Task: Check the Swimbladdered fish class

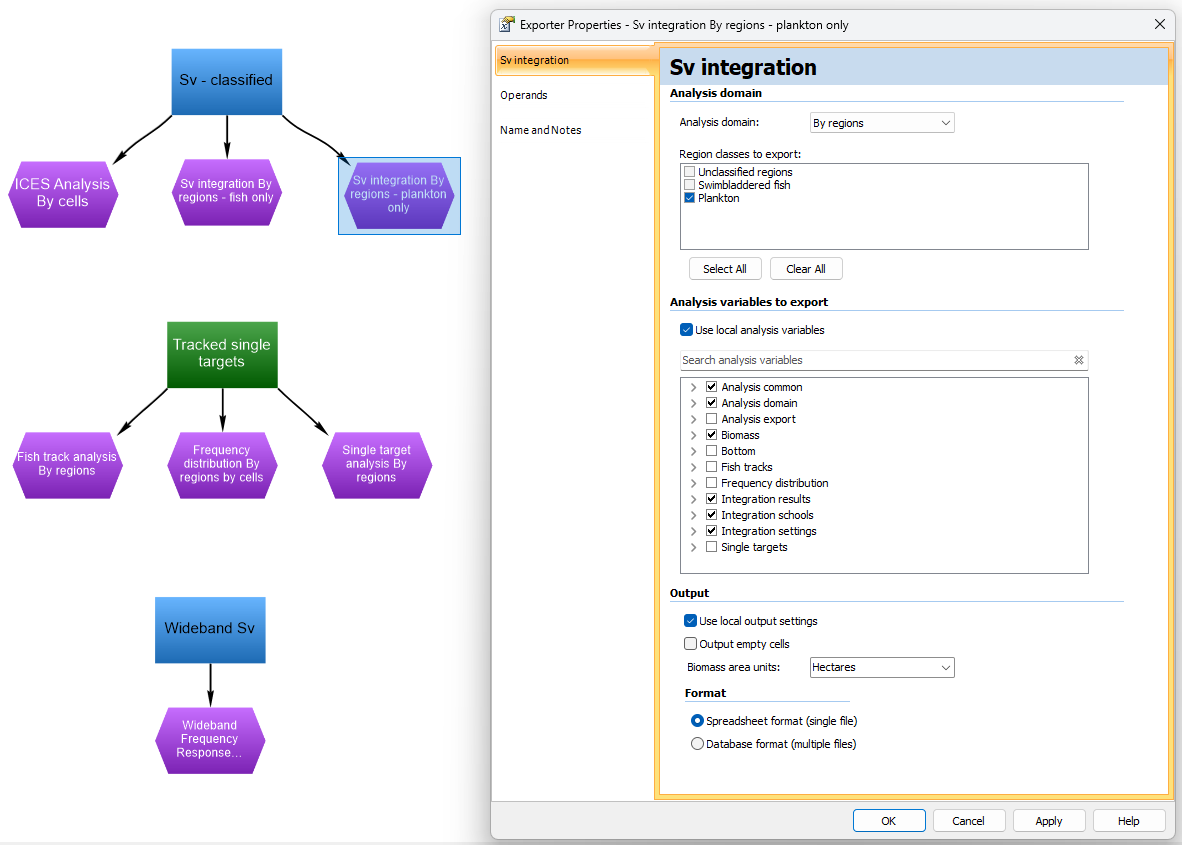Action: pos(689,185)
